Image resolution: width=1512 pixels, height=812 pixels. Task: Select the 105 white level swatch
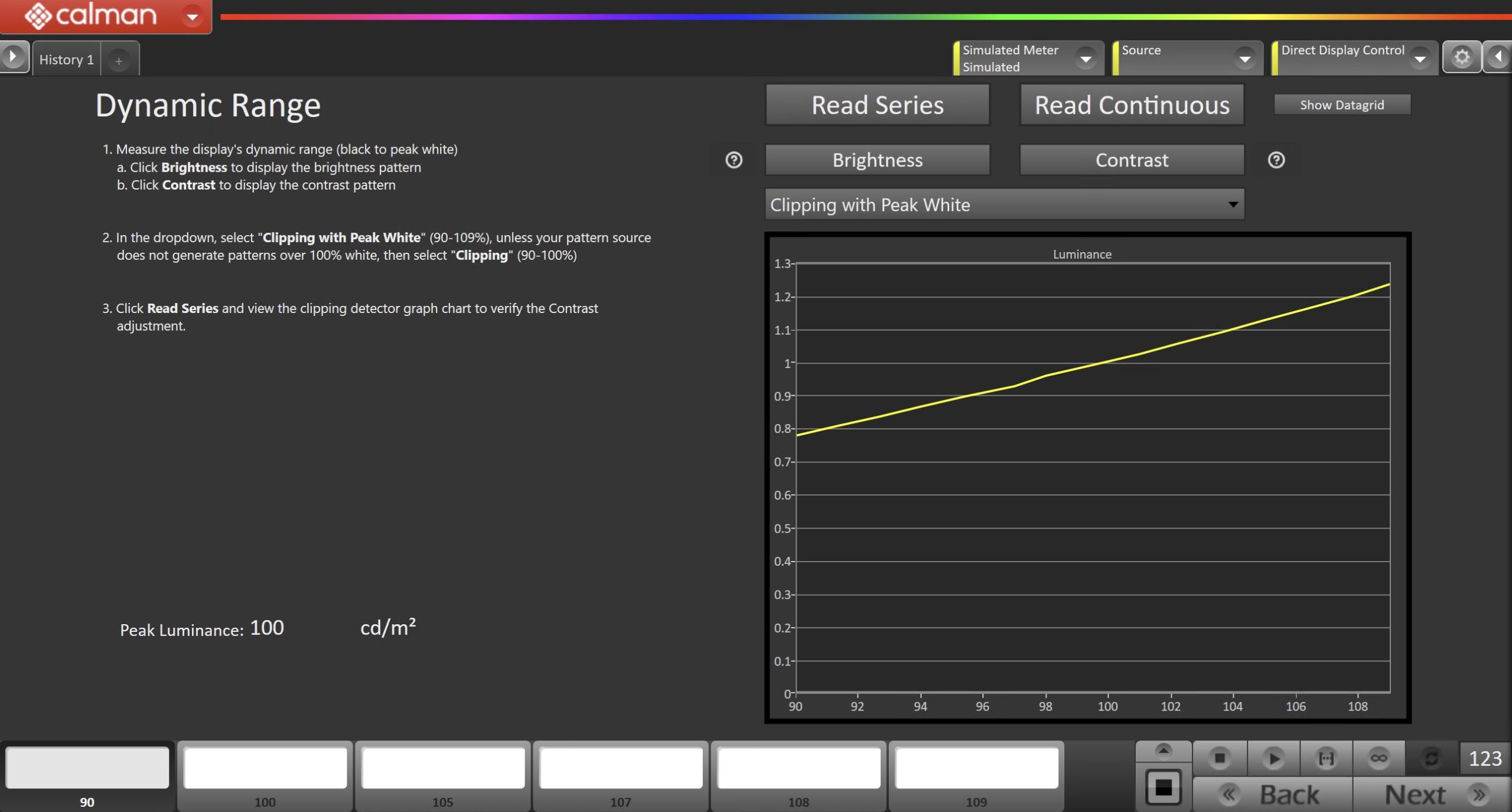(x=443, y=768)
